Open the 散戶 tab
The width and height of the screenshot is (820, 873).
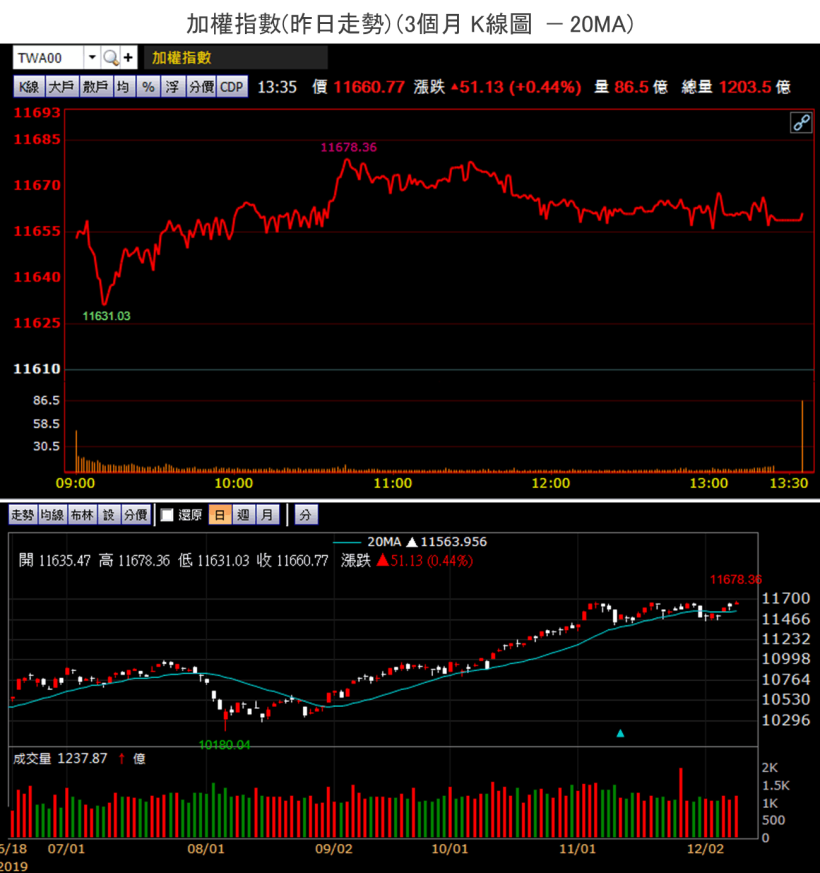point(96,87)
